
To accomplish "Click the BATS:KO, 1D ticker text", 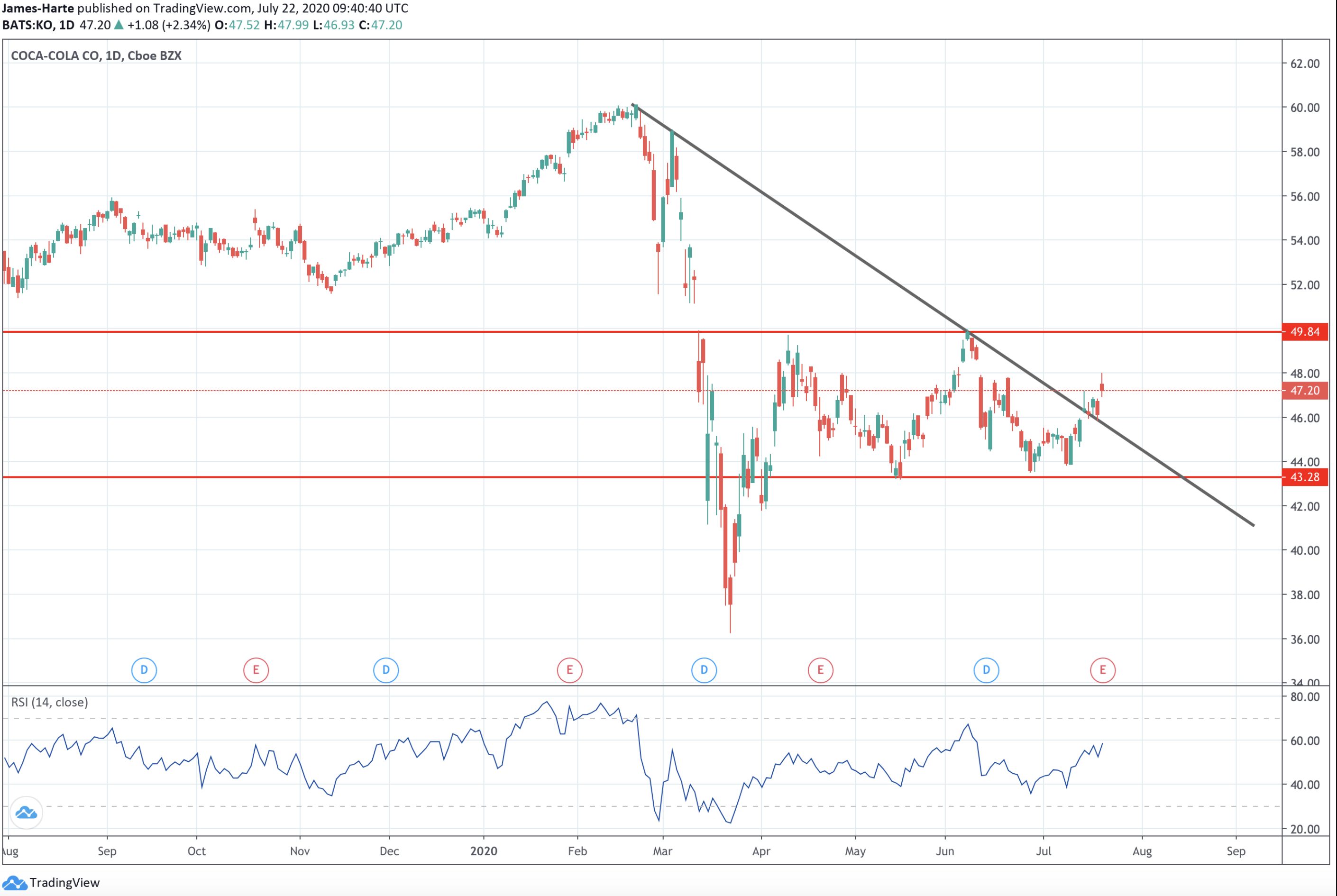I will [x=38, y=25].
